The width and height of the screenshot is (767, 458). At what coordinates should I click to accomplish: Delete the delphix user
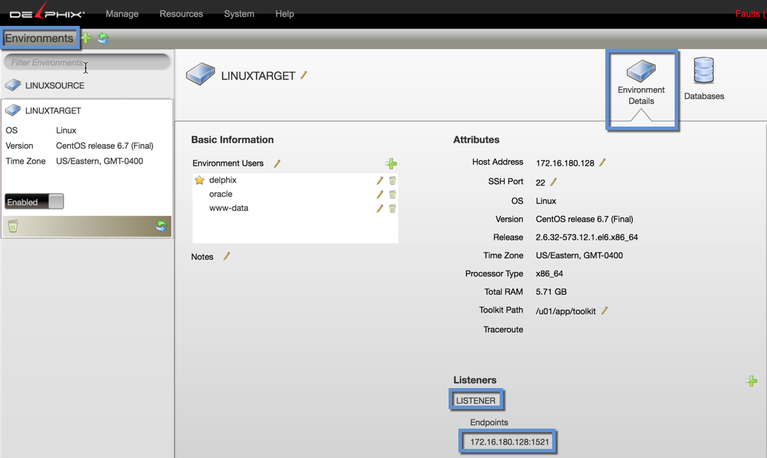click(x=392, y=181)
